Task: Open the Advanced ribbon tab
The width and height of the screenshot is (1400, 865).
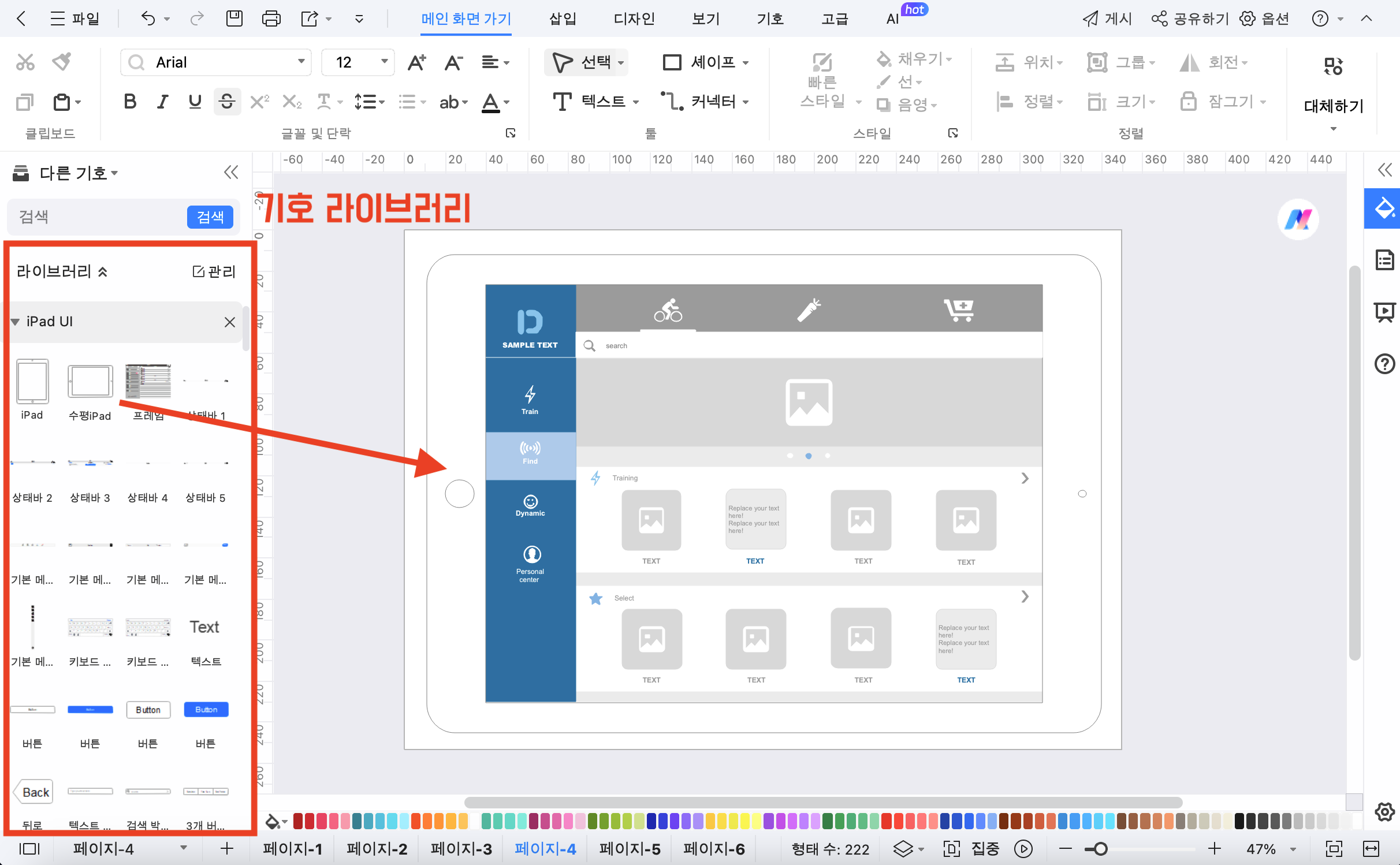Action: coord(835,19)
